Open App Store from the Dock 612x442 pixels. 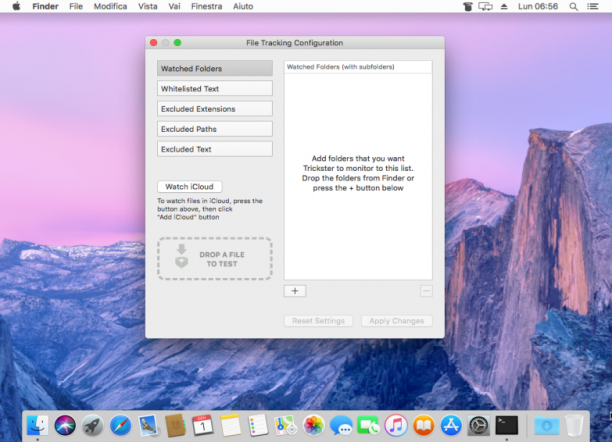point(451,425)
